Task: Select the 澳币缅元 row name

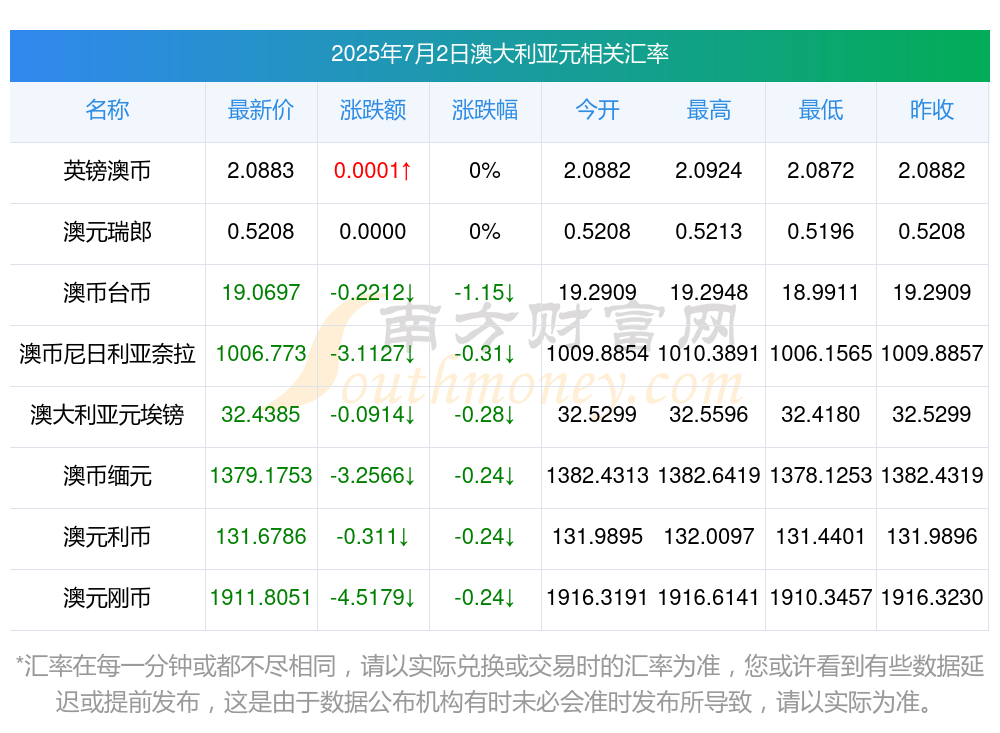Action: [x=107, y=476]
